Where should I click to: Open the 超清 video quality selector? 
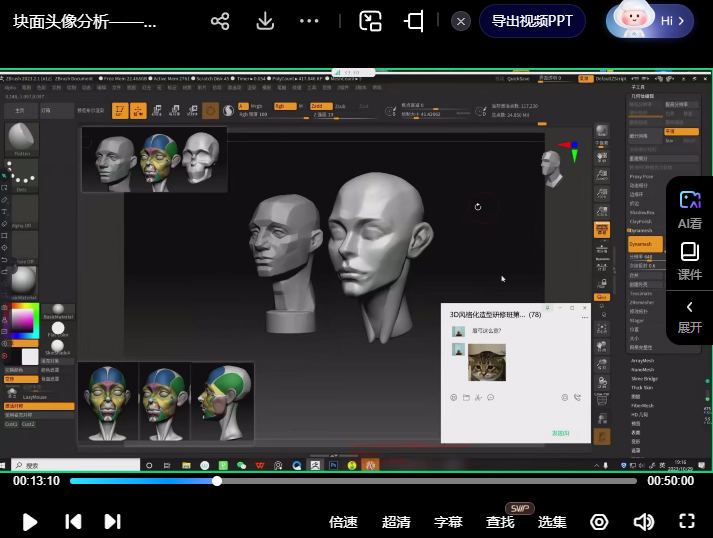click(396, 522)
